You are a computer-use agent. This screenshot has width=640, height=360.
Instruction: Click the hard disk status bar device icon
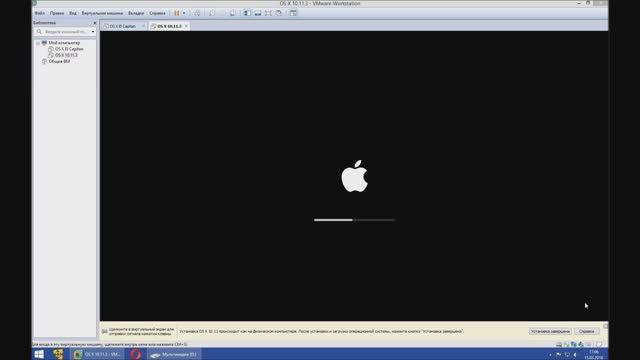(x=559, y=344)
